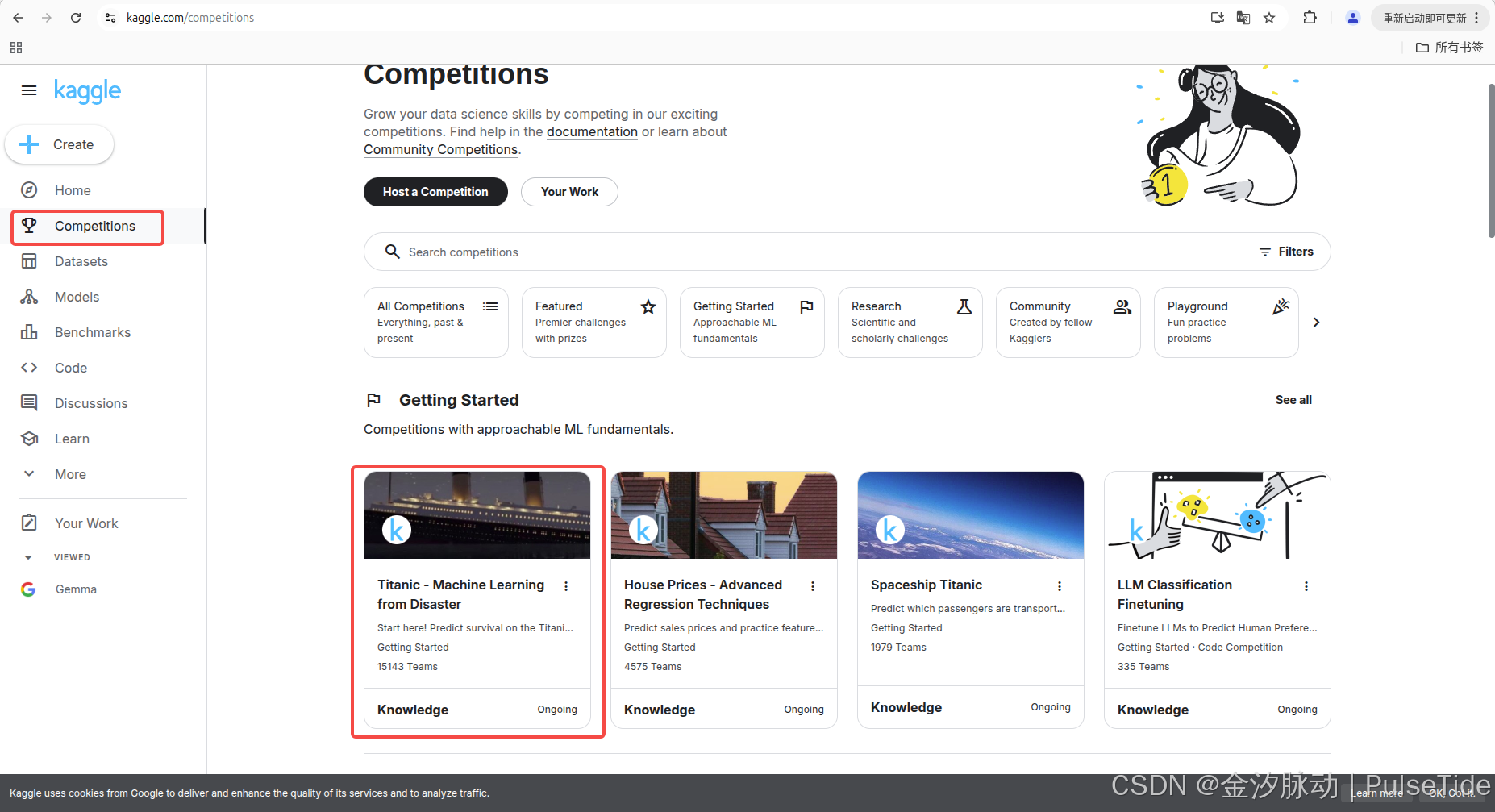Image resolution: width=1495 pixels, height=812 pixels.
Task: Click the Knowledge label on Titanic card
Action: (413, 710)
